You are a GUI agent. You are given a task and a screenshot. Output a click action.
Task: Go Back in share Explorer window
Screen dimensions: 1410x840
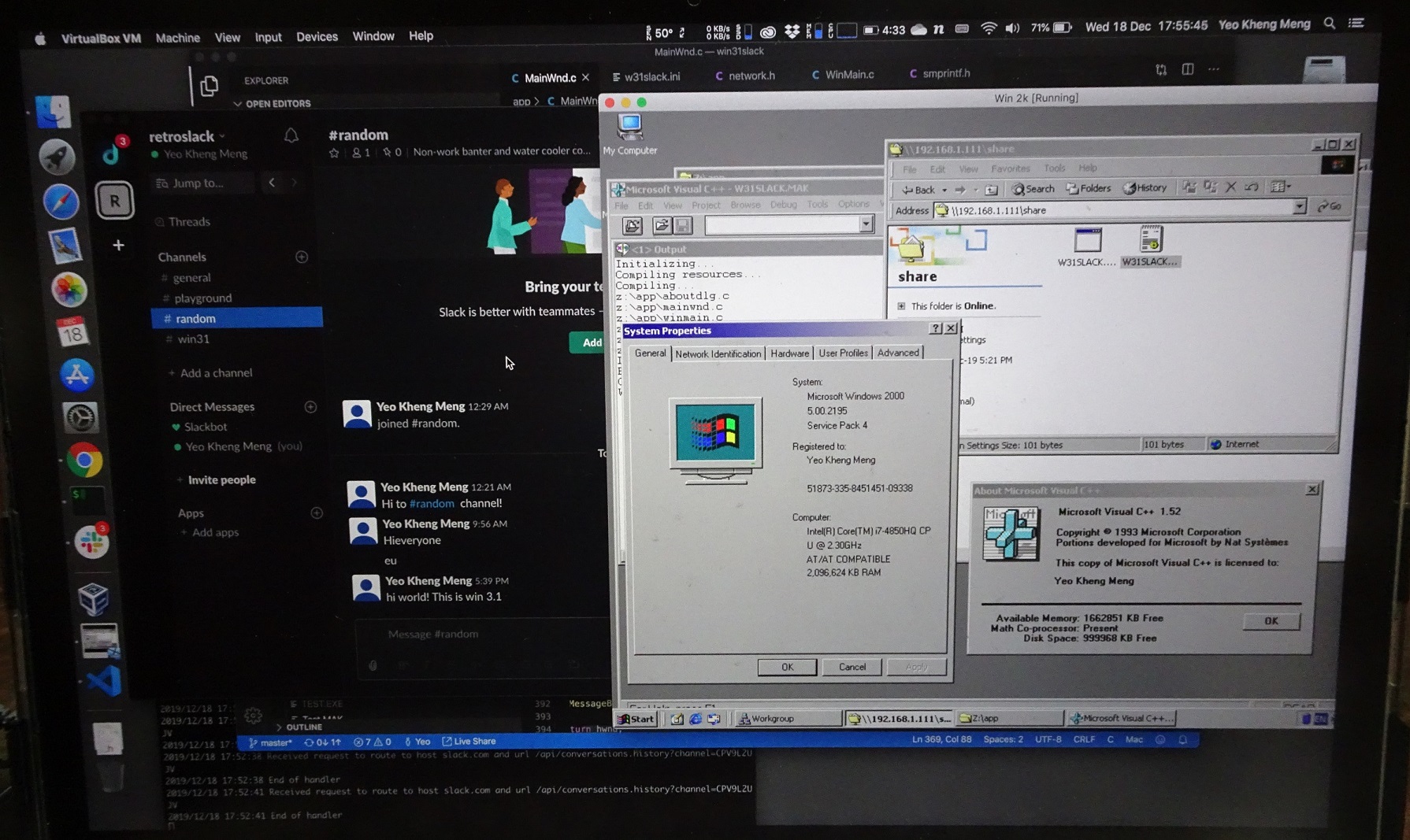click(918, 190)
